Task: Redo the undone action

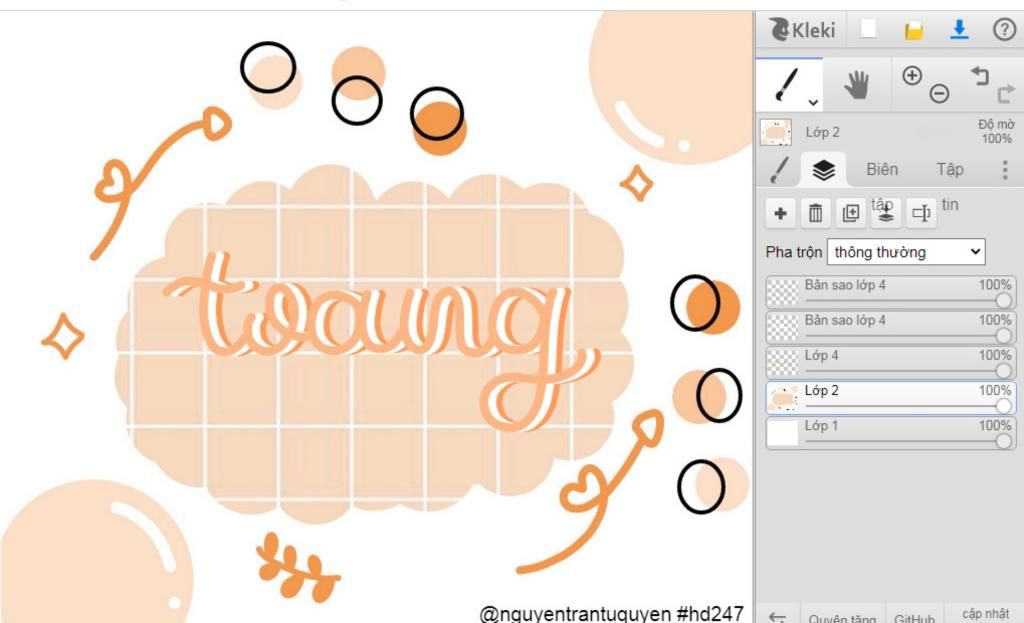Action: (x=1006, y=94)
